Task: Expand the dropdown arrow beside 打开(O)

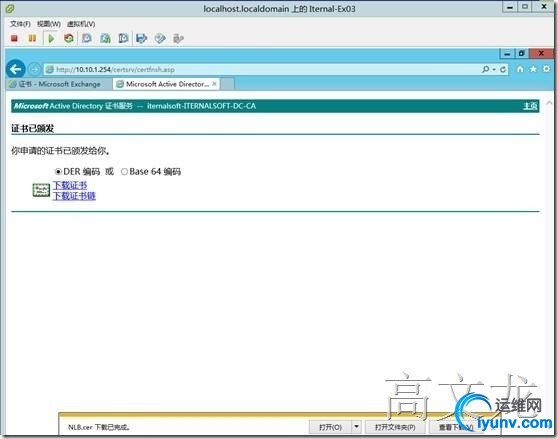Action: [x=356, y=427]
